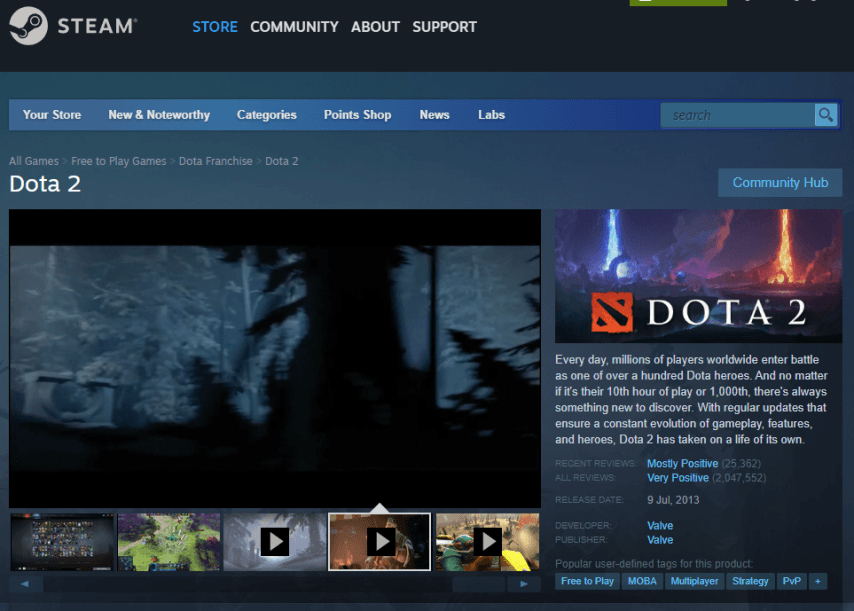Open the Labs section

pyautogui.click(x=491, y=114)
